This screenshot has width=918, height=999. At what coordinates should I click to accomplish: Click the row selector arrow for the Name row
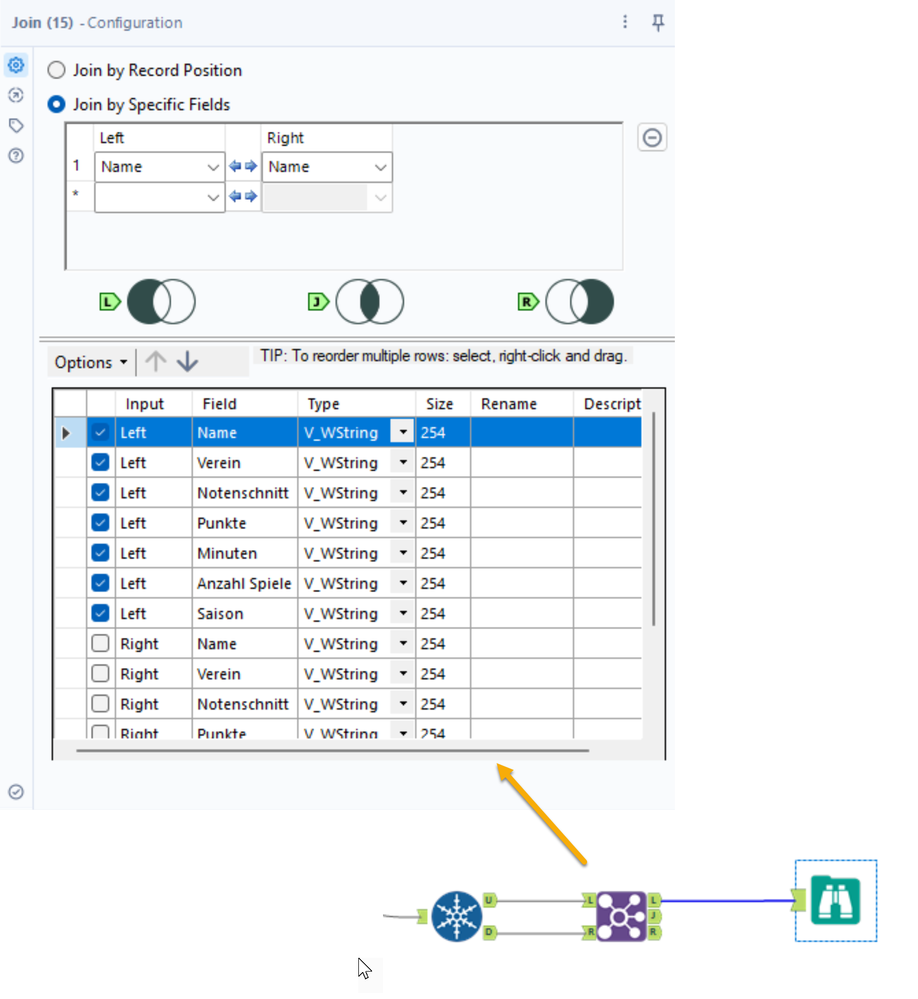pyautogui.click(x=66, y=433)
